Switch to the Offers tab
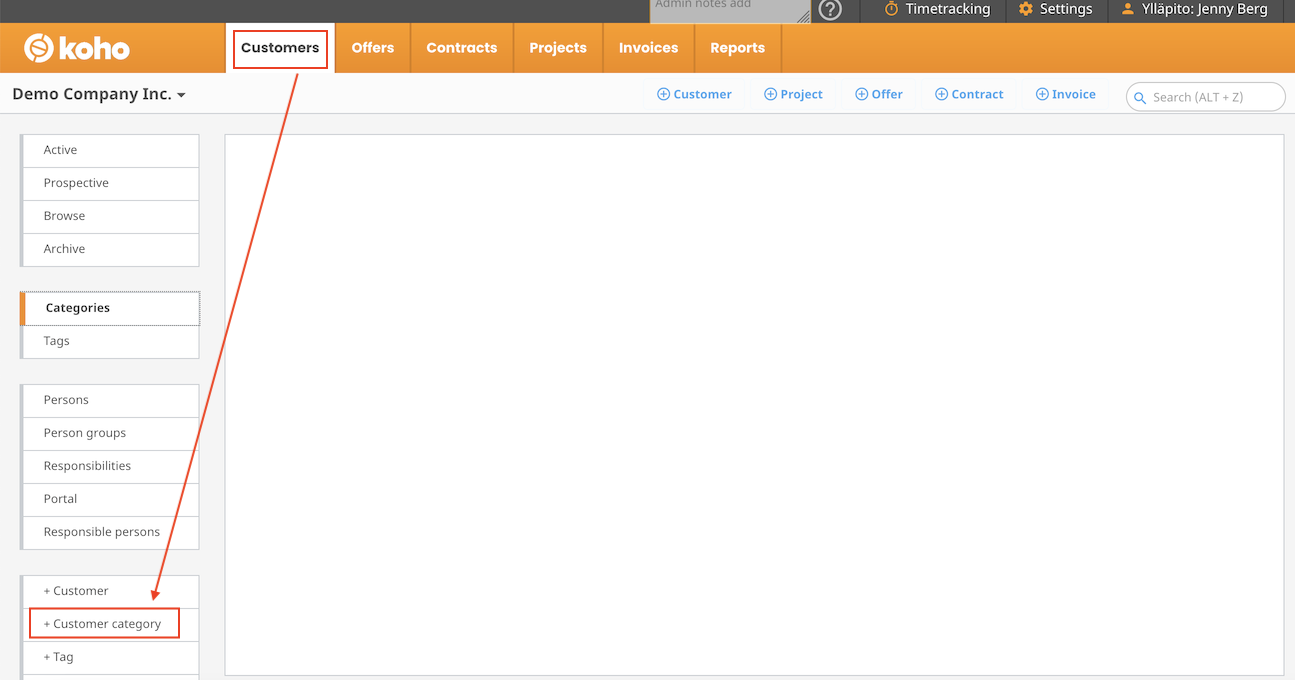 click(x=373, y=48)
